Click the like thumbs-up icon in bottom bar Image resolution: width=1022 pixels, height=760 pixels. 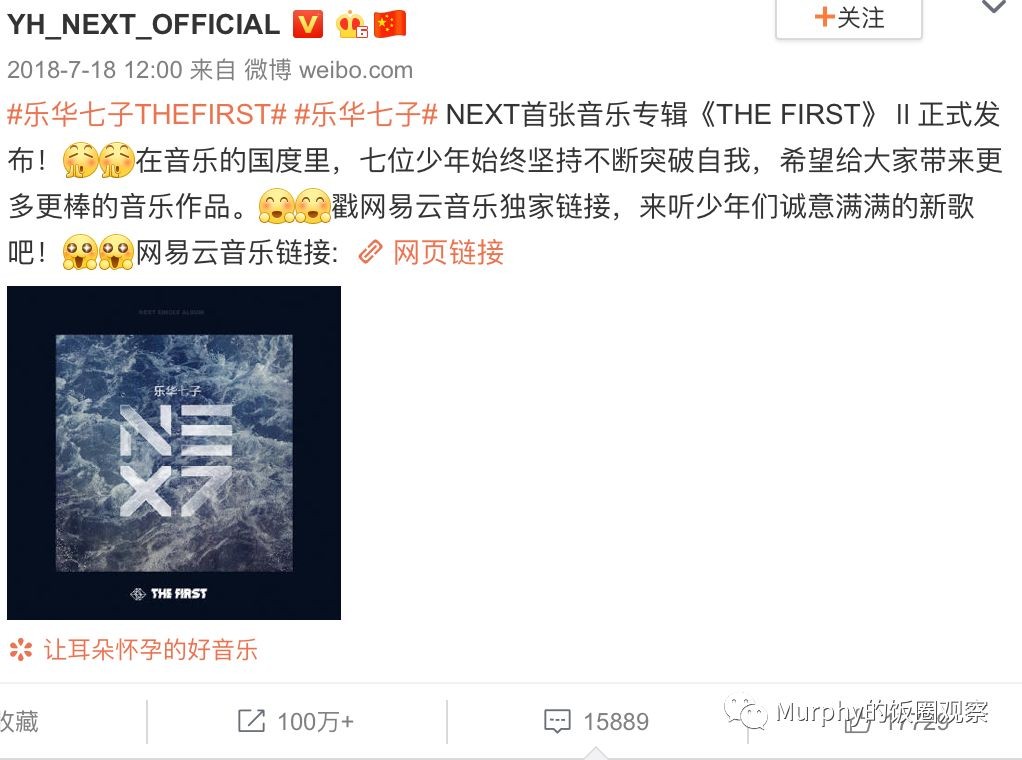point(858,722)
